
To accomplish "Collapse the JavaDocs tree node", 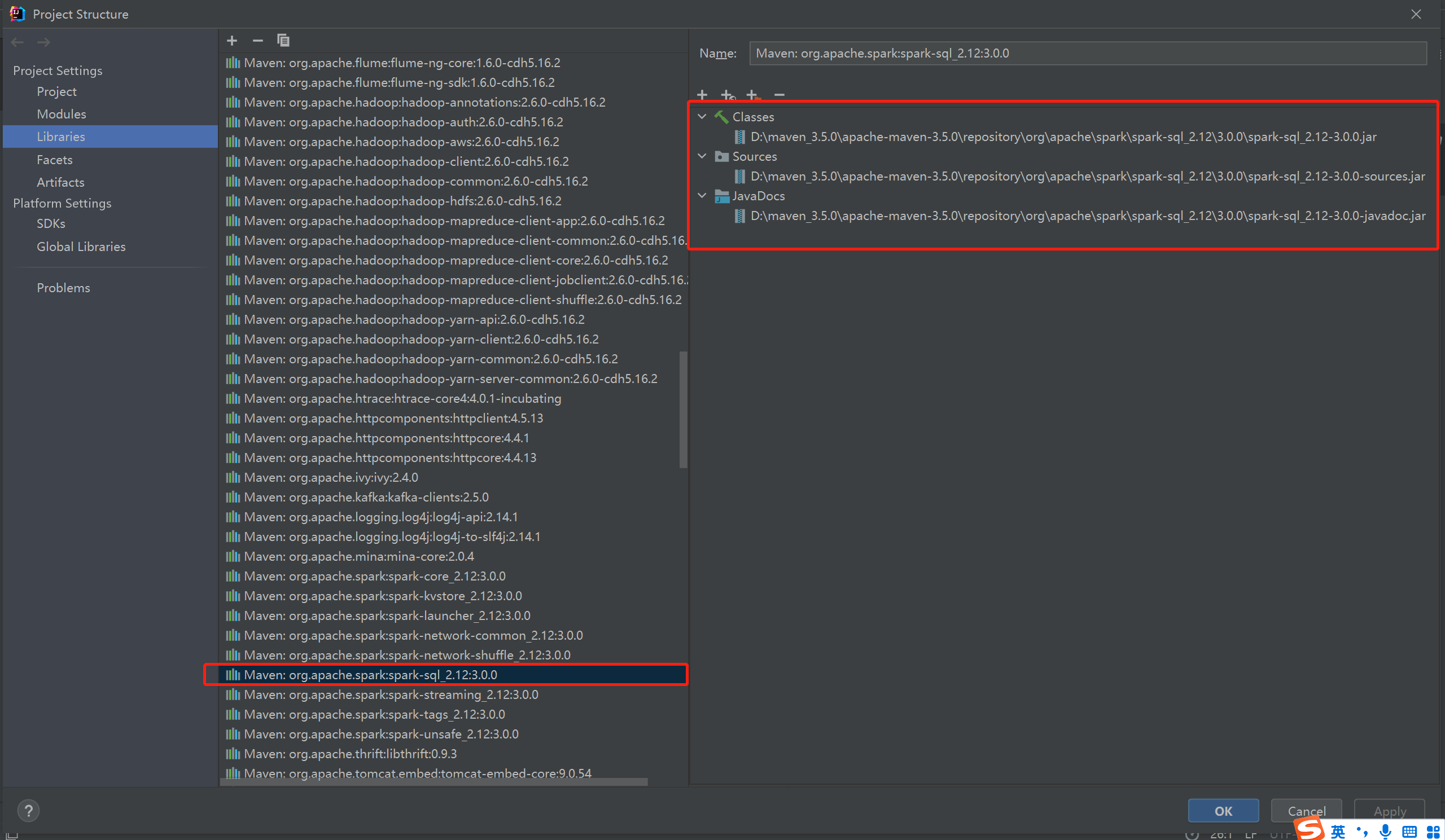I will click(702, 195).
